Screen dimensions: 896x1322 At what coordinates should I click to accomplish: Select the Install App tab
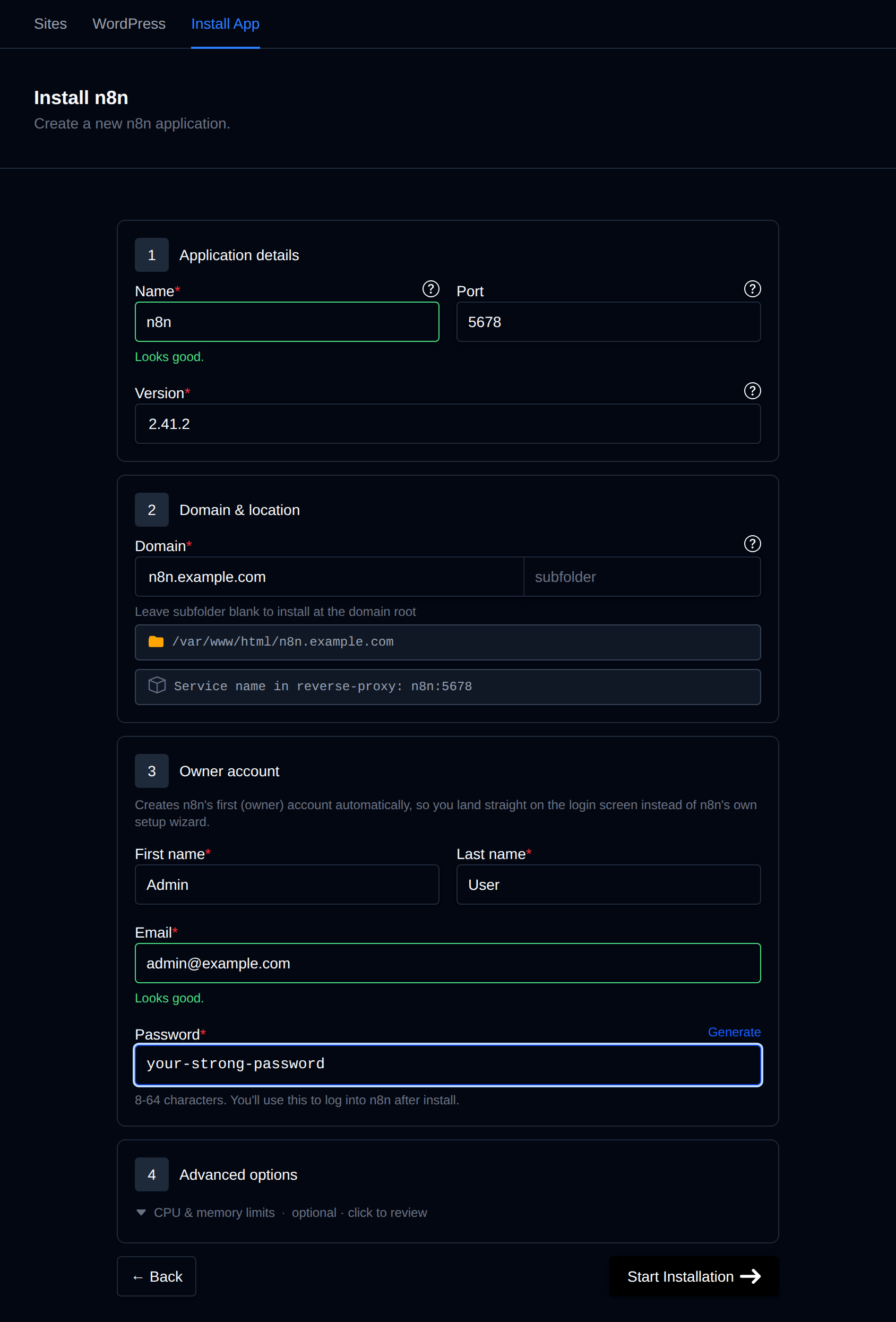[225, 24]
